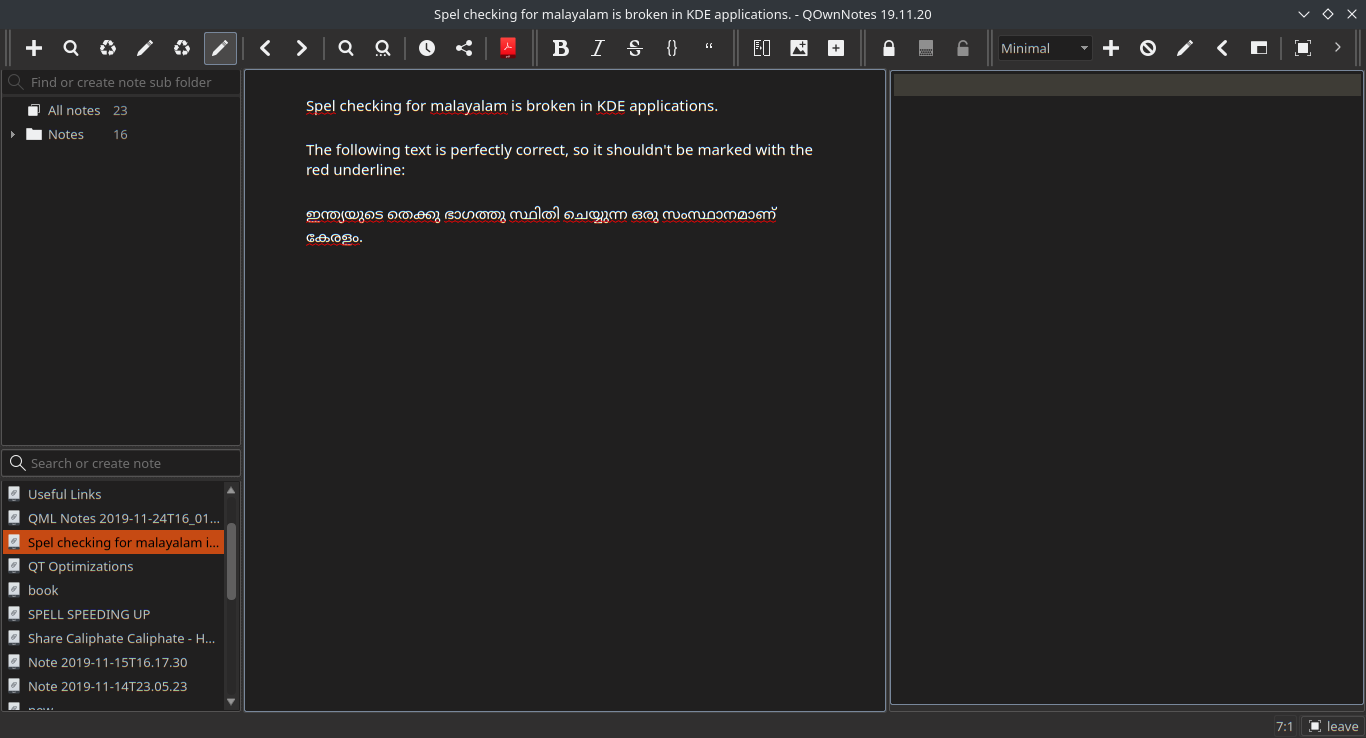
Task: Open the Minimal workspace dropdown
Action: [1045, 48]
